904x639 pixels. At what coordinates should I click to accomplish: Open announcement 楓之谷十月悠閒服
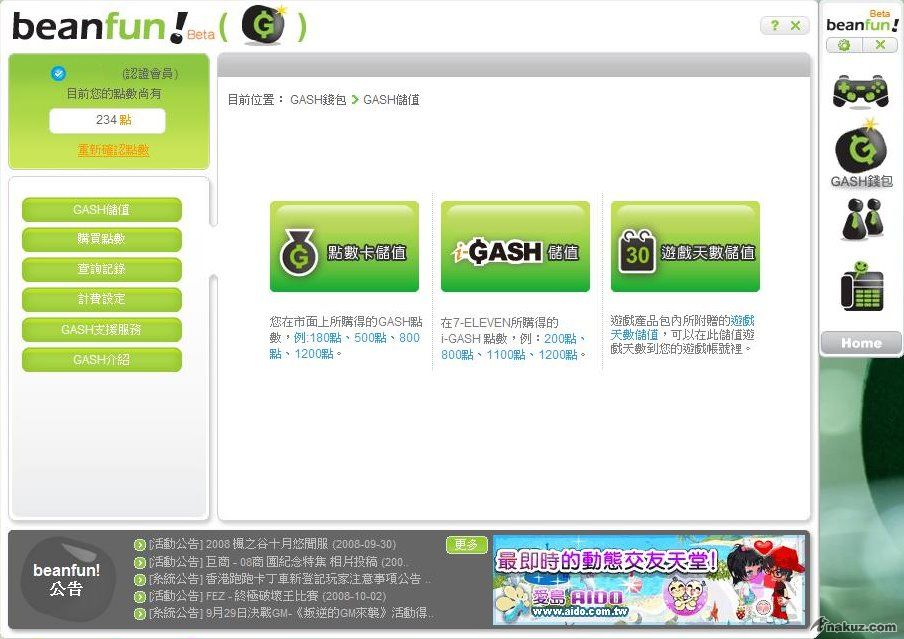[x=272, y=544]
